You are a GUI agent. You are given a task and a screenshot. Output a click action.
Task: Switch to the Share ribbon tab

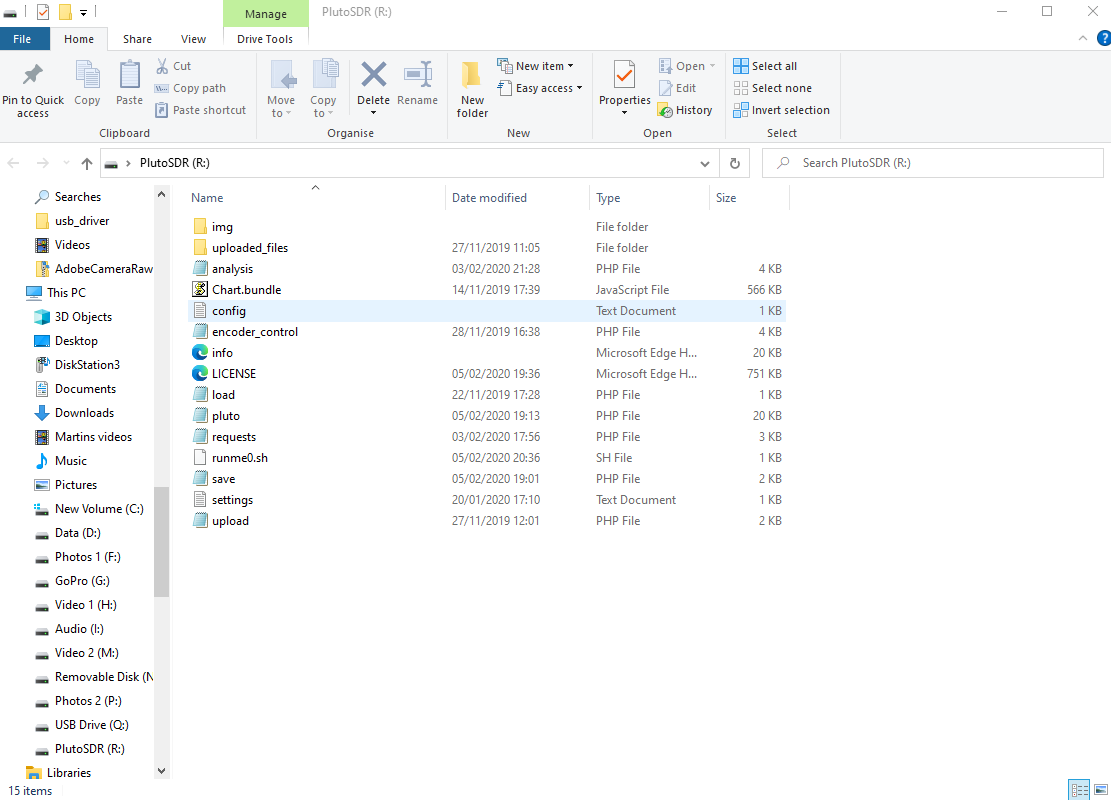tap(137, 39)
